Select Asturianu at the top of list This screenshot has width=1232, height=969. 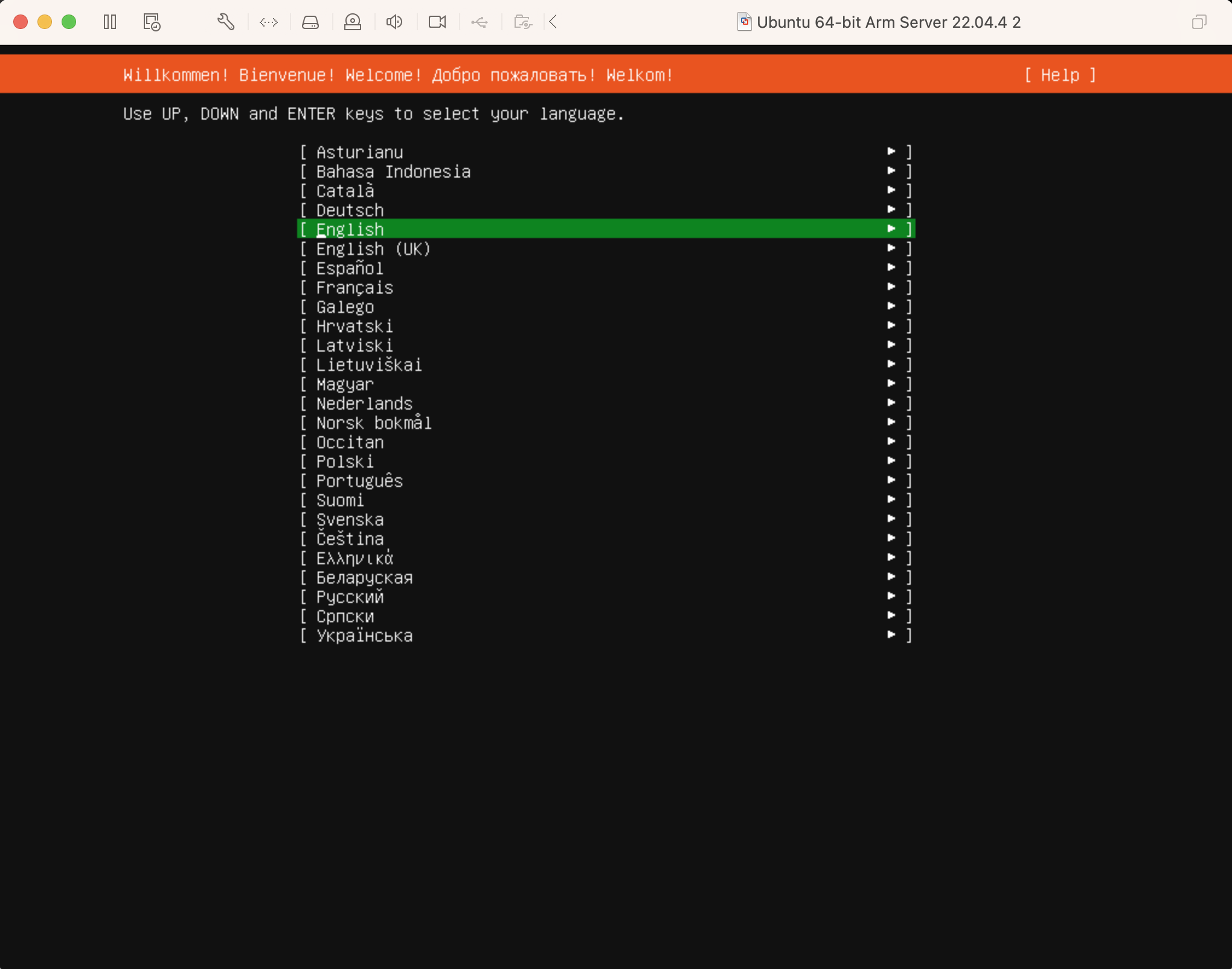pyautogui.click(x=359, y=152)
